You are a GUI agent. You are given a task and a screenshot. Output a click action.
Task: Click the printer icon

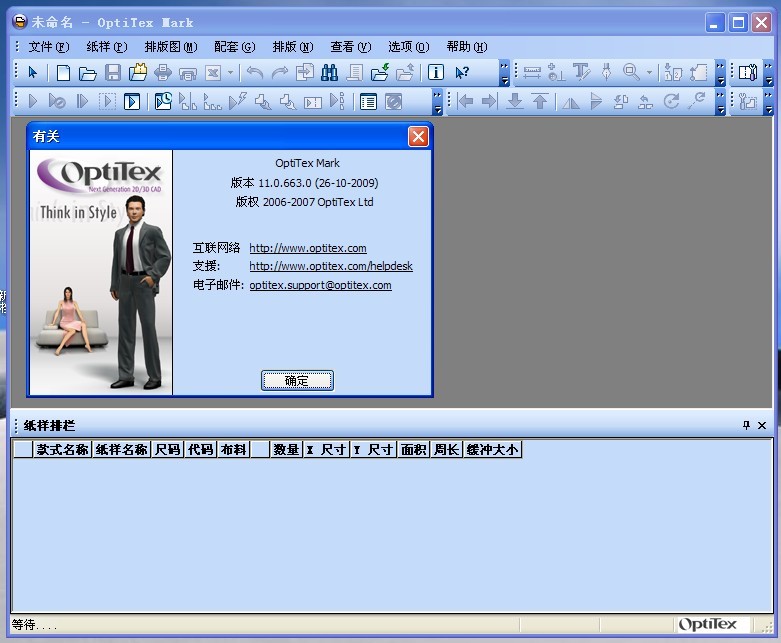point(163,73)
